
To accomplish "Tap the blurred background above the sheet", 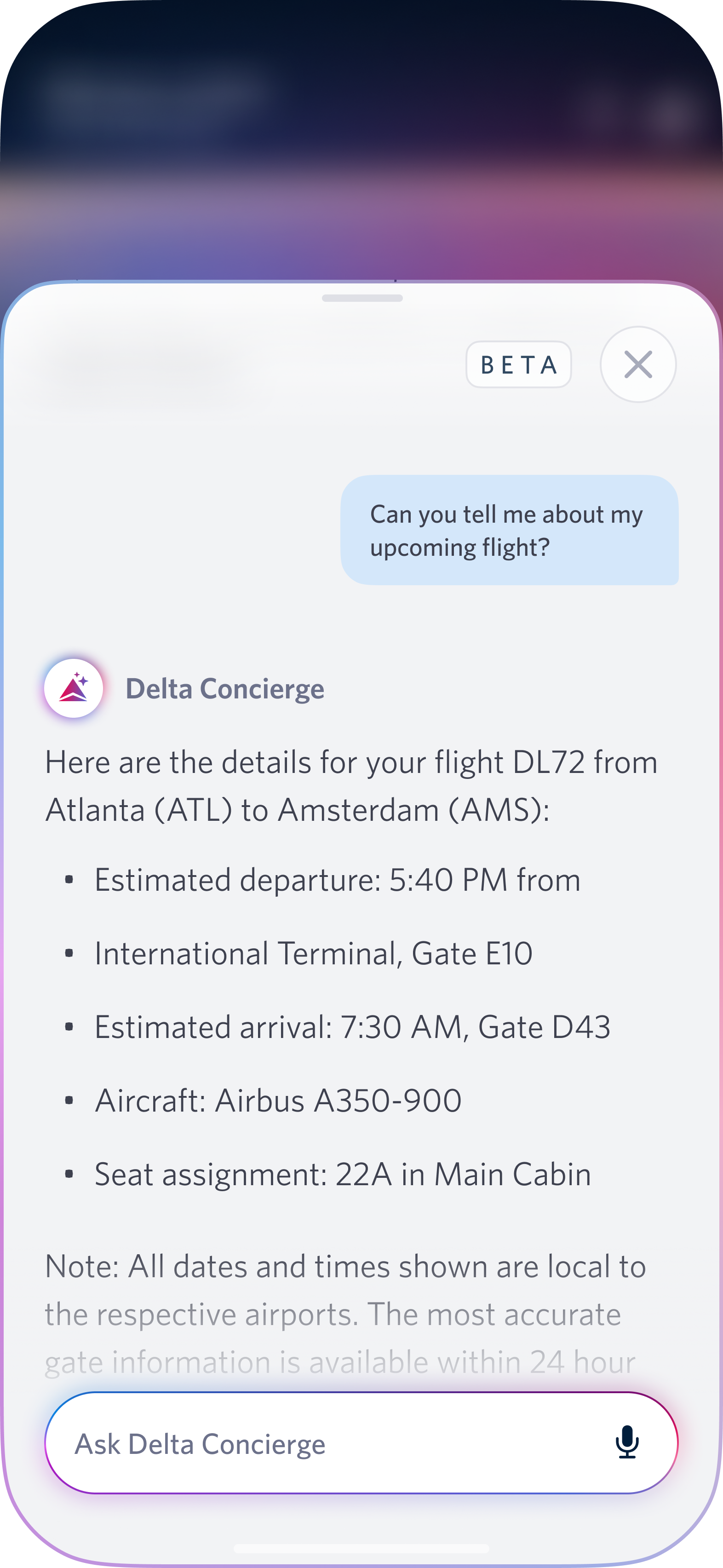I will [x=361, y=152].
